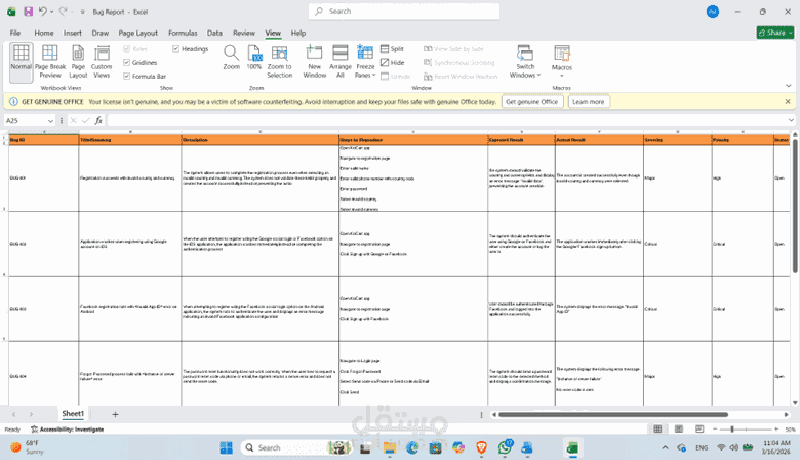Screen dimensions: 800x460
Task: Click the Split window button
Action: pyautogui.click(x=392, y=48)
